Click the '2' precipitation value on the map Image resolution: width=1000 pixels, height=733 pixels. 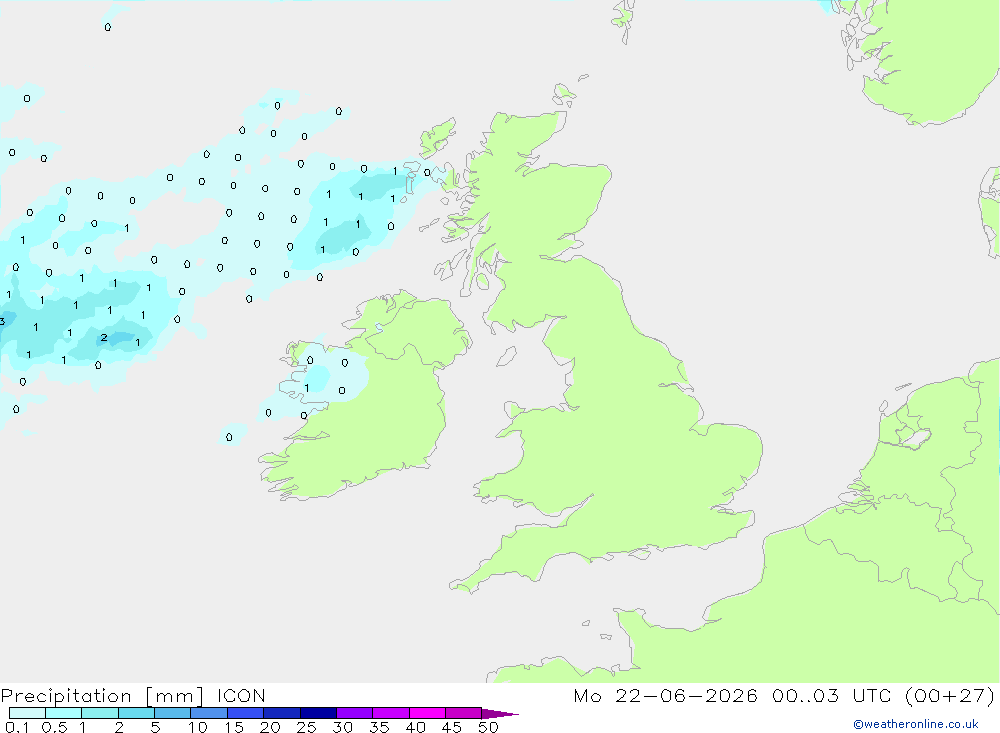pyautogui.click(x=104, y=337)
